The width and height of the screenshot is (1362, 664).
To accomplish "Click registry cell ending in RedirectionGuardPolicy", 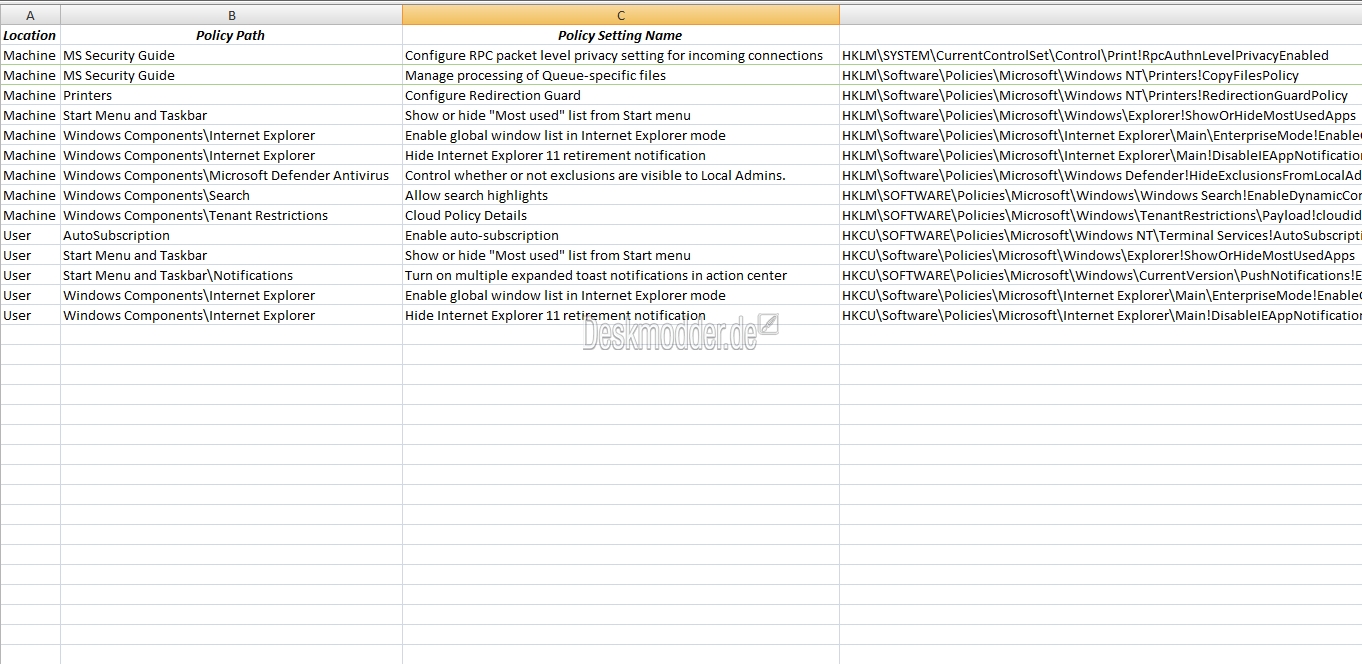I will coord(1101,95).
